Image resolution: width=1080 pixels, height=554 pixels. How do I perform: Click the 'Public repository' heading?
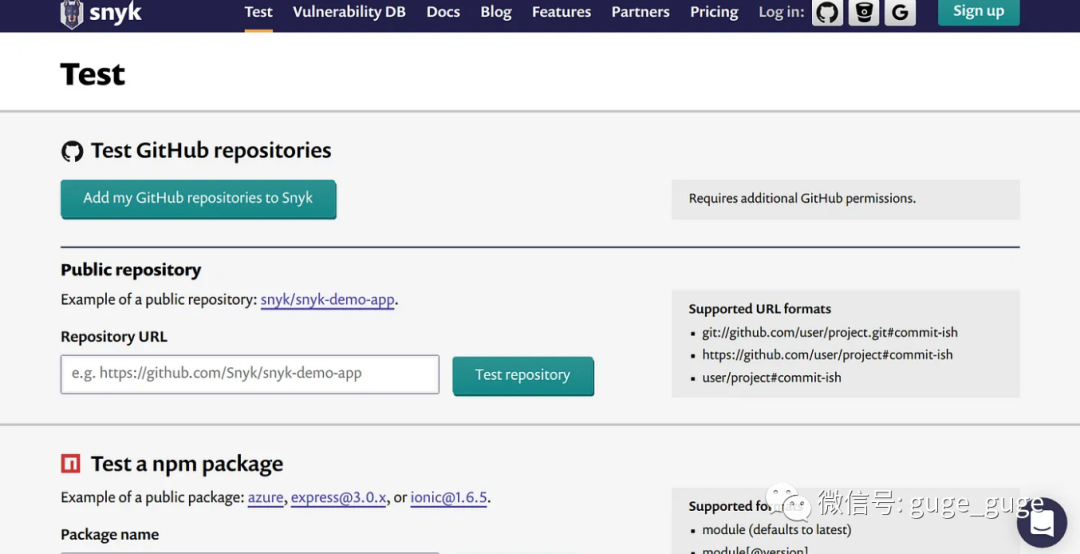pos(131,269)
